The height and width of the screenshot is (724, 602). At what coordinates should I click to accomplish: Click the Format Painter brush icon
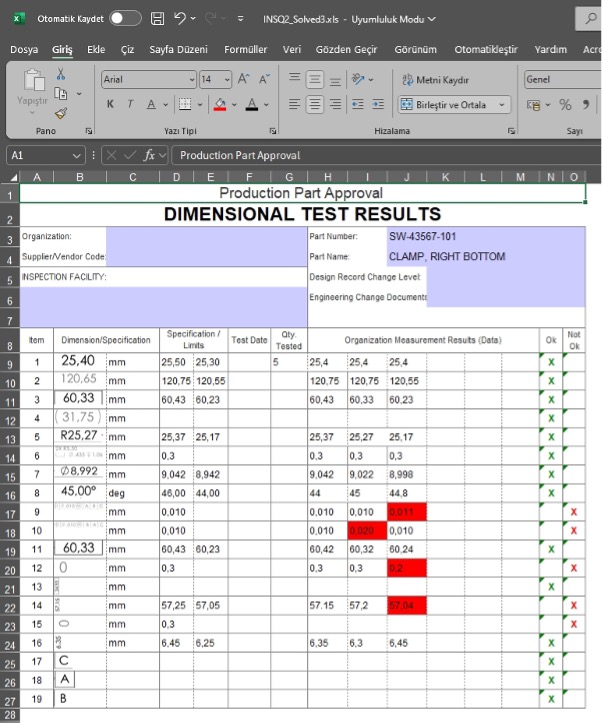60,113
